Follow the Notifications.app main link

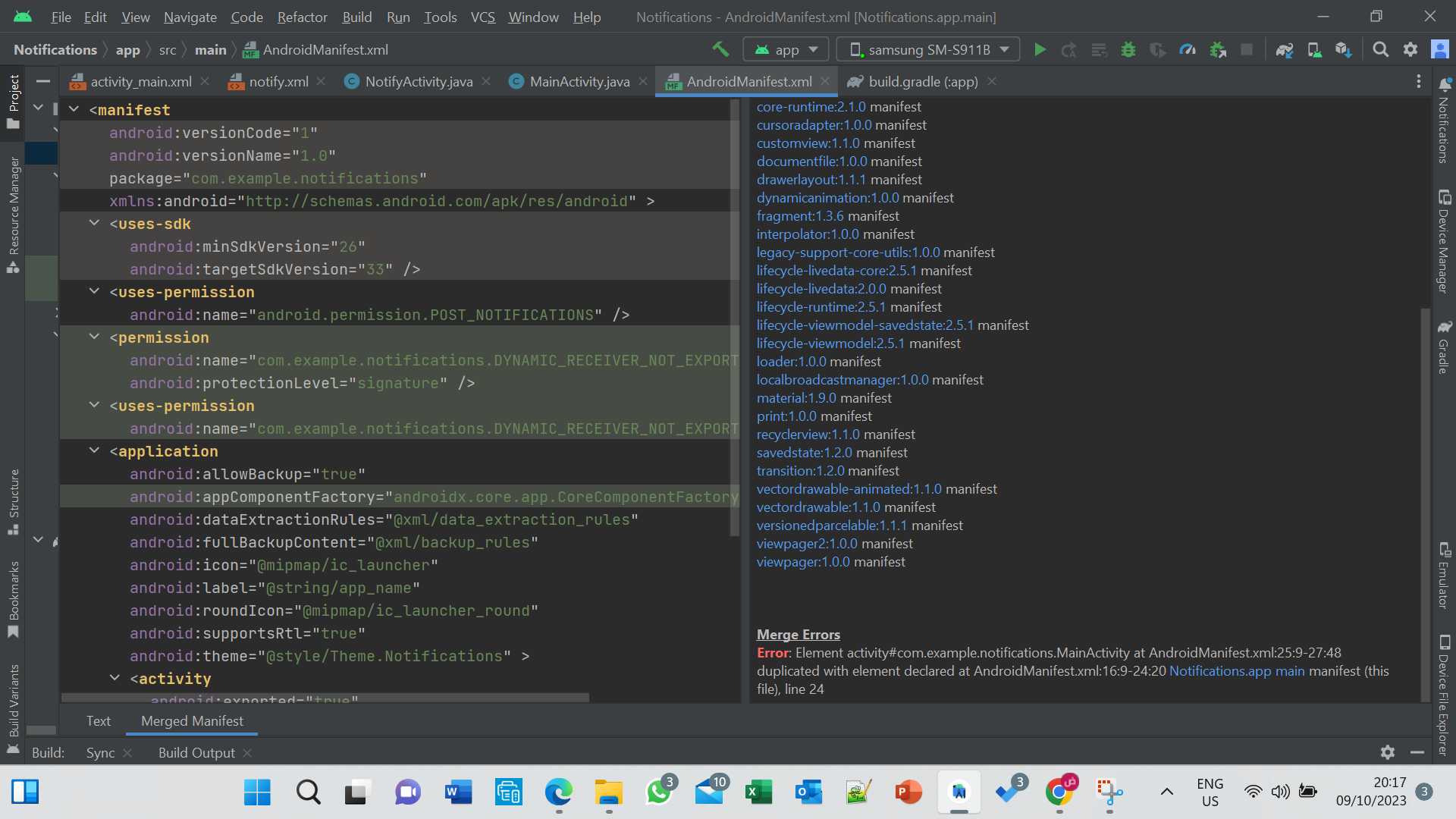1237,671
